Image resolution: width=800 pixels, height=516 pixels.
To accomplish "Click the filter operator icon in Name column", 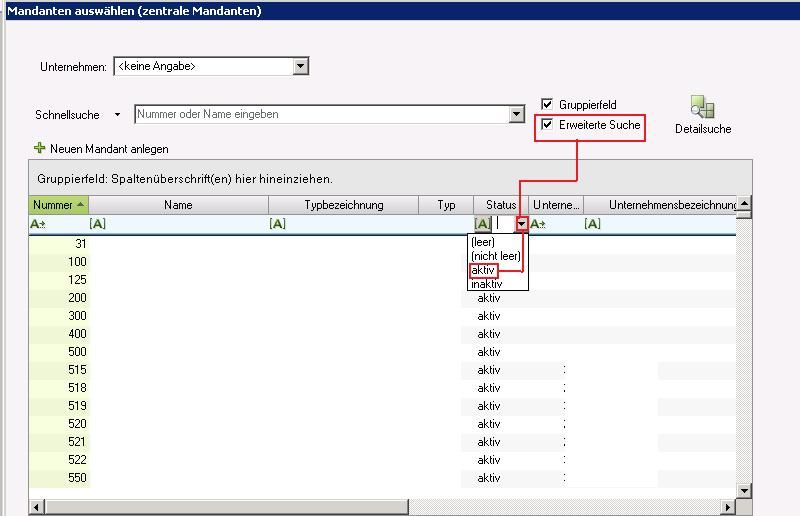I will tap(97, 224).
